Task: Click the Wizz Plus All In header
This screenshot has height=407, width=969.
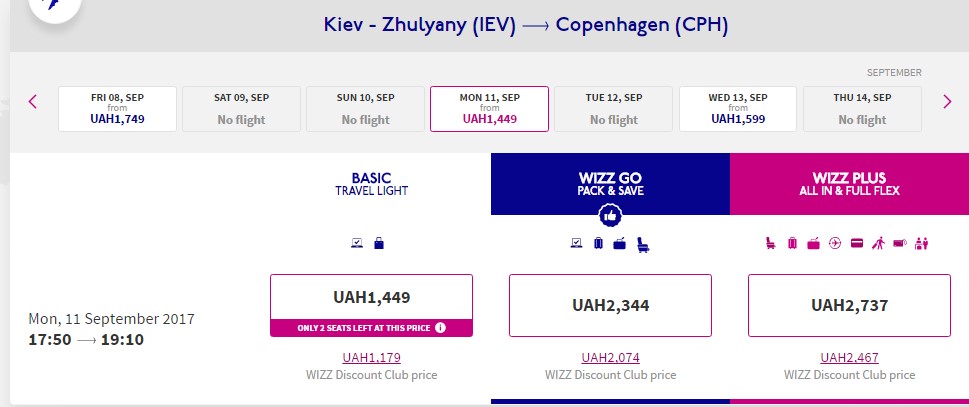Action: [849, 184]
